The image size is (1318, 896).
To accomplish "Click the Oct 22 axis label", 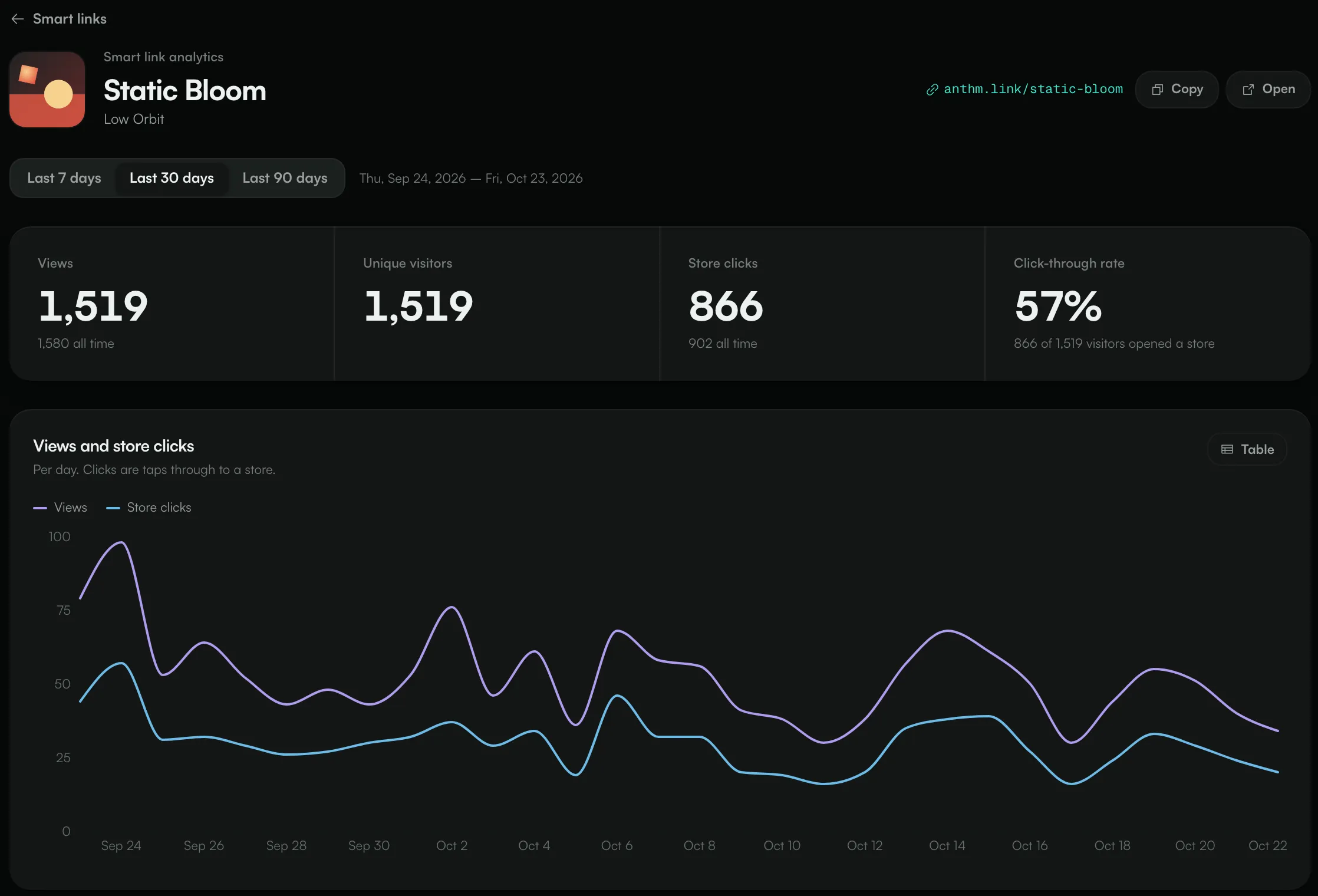I will click(x=1268, y=846).
